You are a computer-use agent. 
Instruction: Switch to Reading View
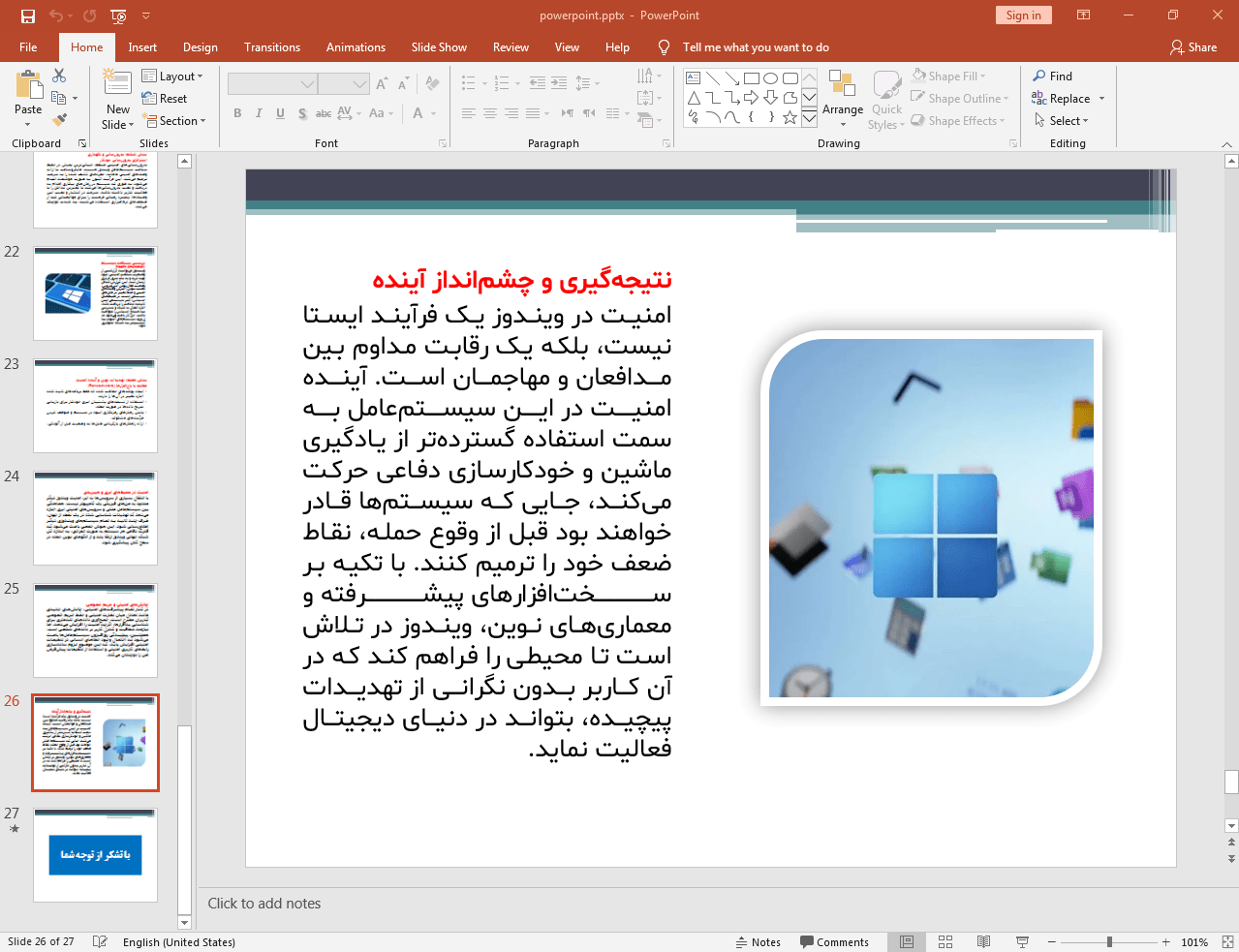(x=983, y=942)
